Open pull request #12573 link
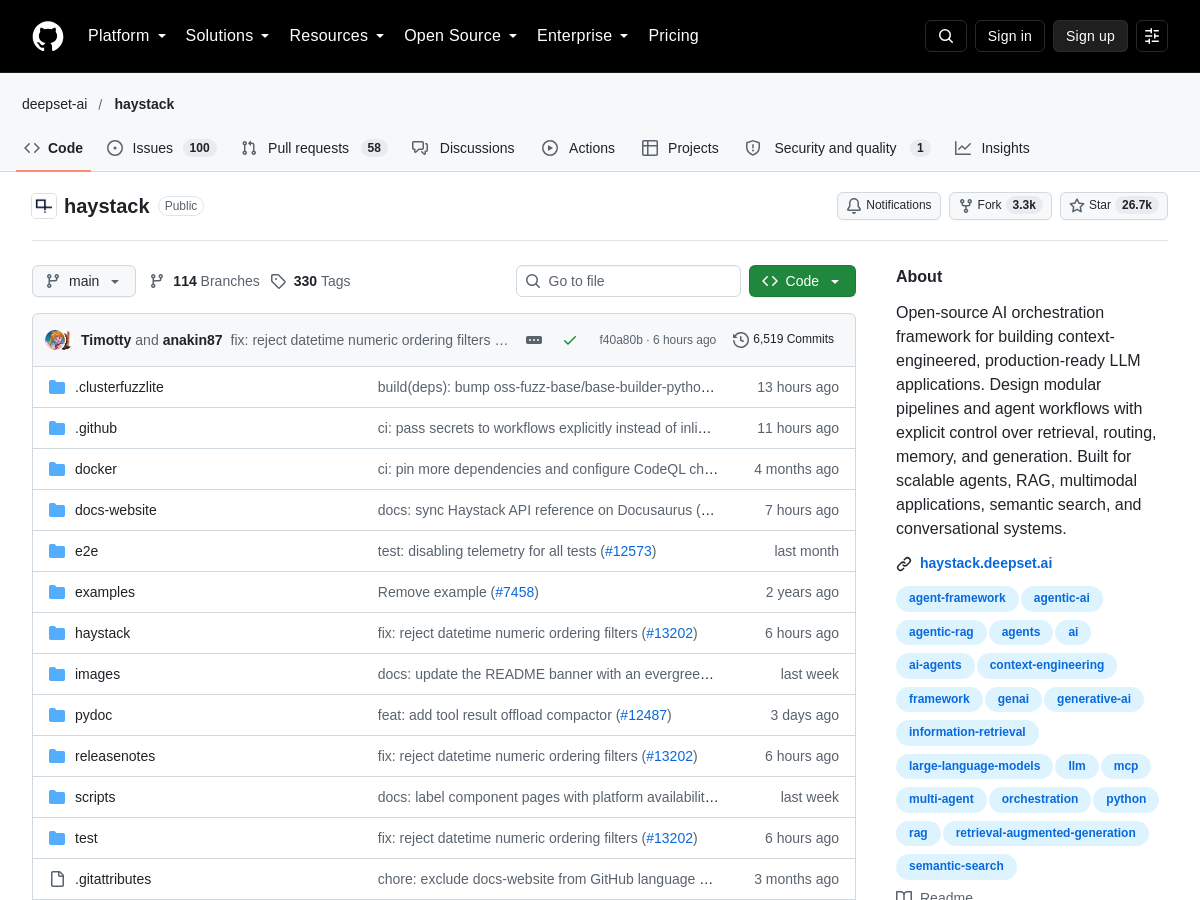Viewport: 1200px width, 900px height. (x=628, y=551)
